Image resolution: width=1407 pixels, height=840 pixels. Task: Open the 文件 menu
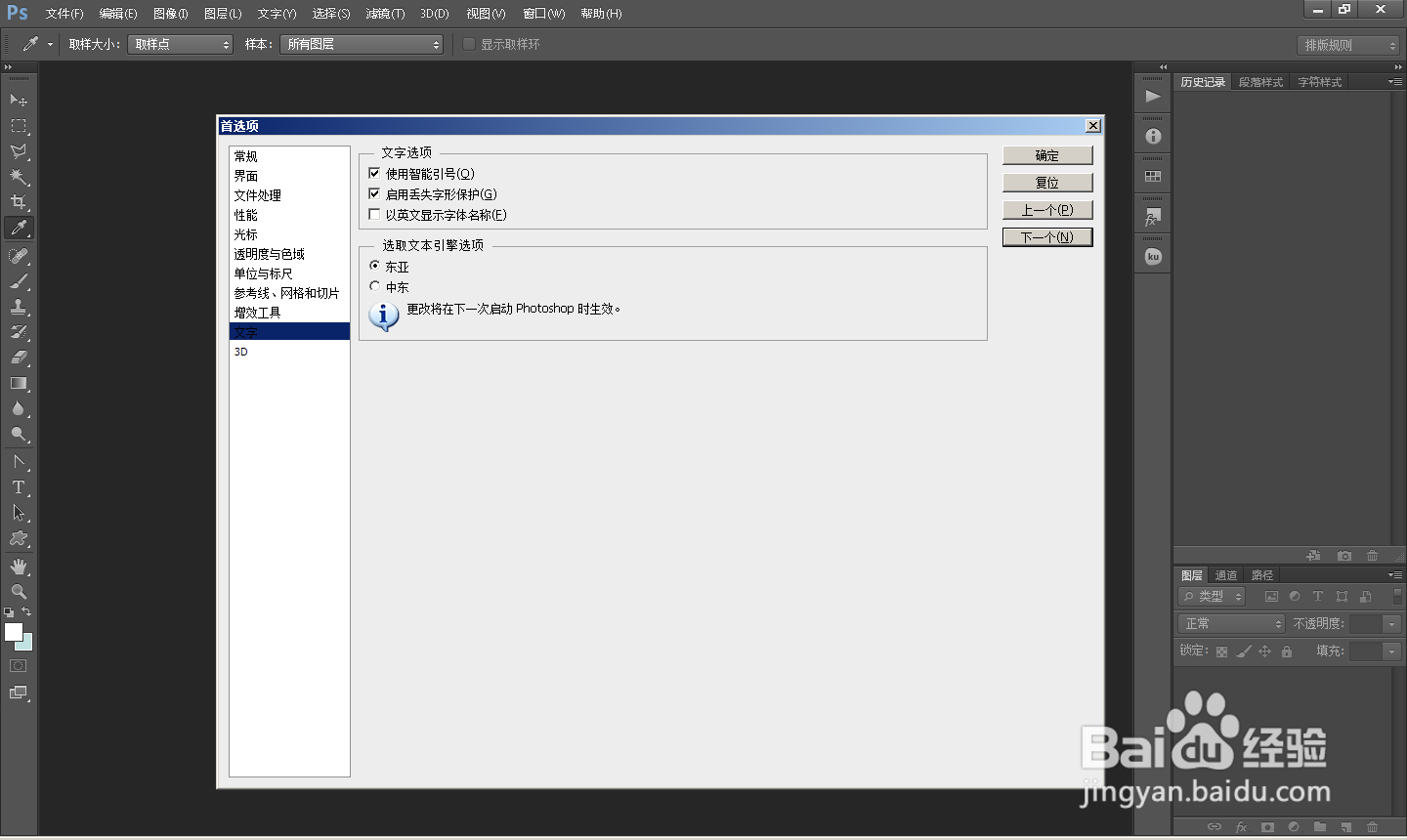click(x=64, y=14)
